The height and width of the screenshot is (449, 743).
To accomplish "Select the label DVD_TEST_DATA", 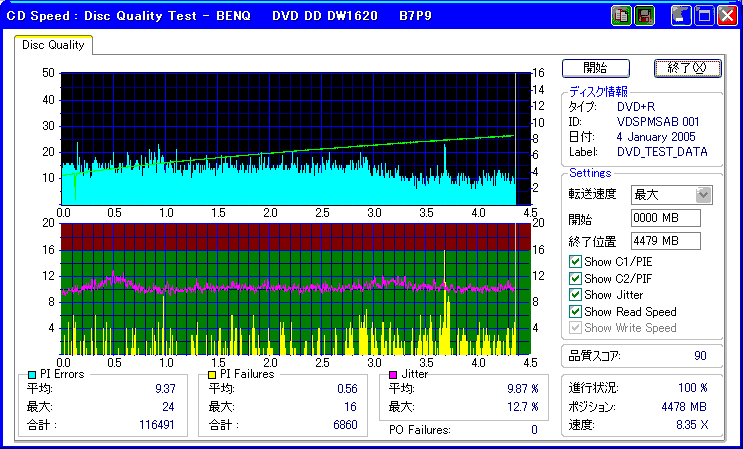I will pos(662,152).
